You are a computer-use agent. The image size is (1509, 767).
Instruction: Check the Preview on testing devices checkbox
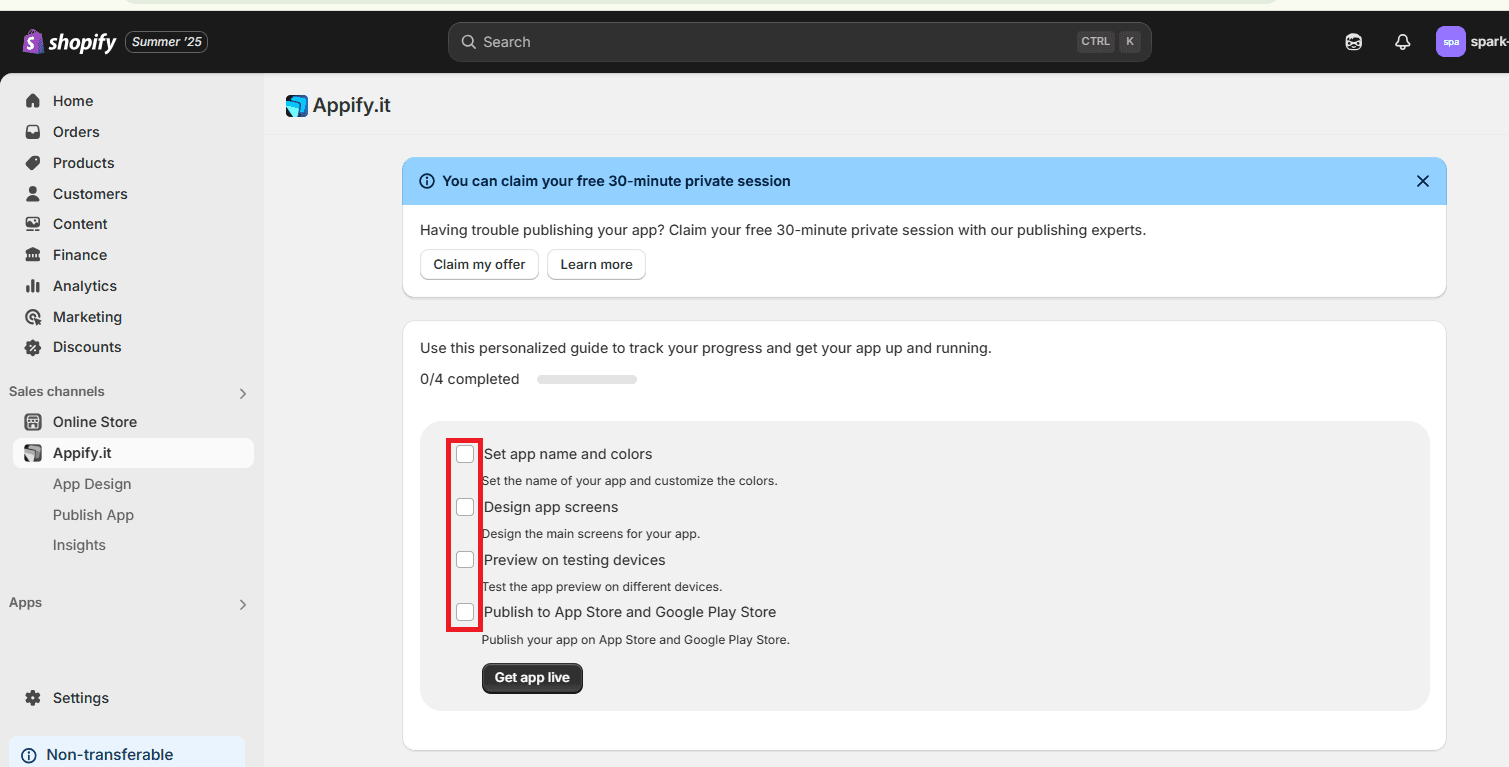coord(465,560)
